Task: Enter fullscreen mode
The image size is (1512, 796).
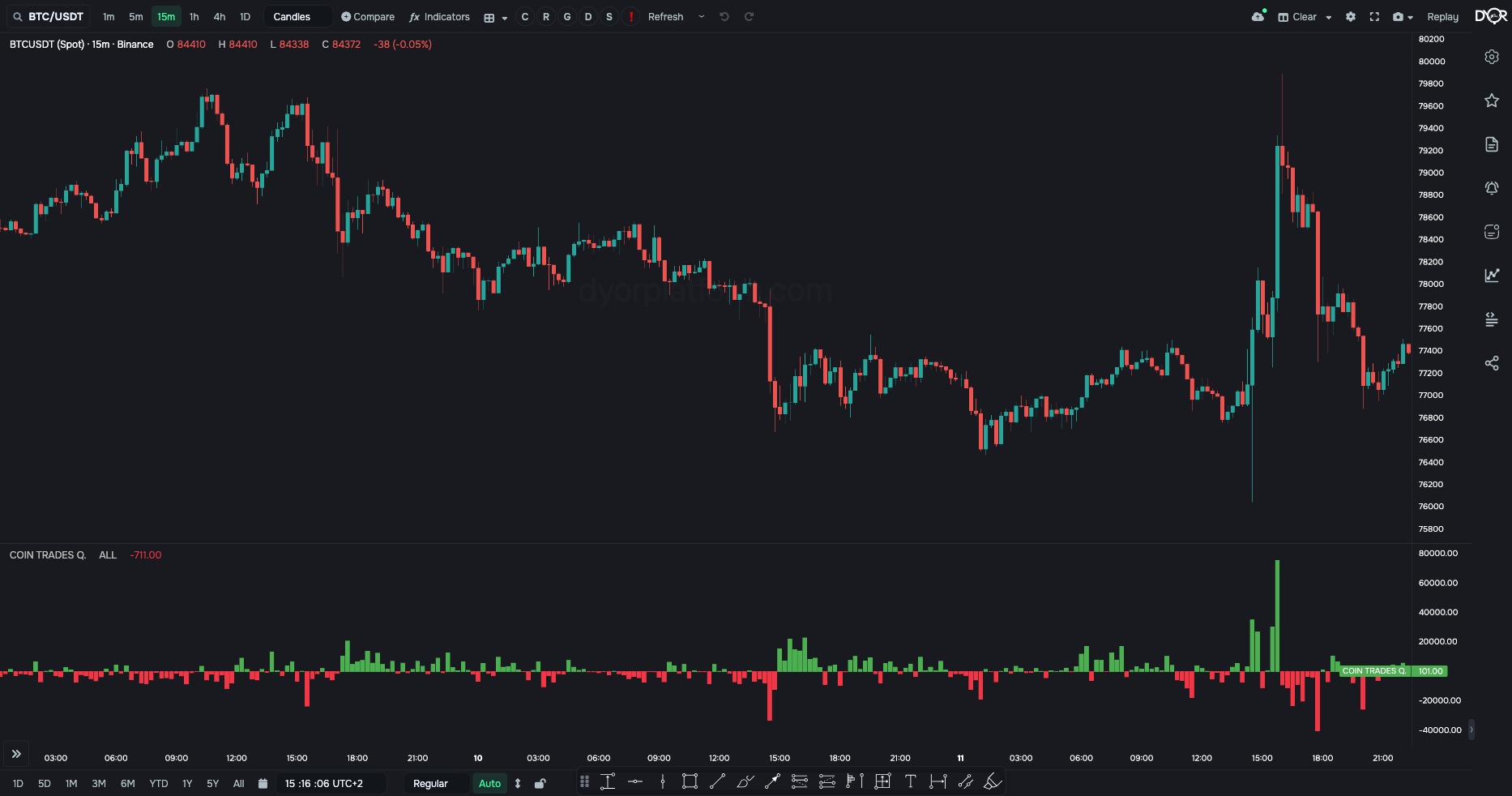Action: [1374, 17]
